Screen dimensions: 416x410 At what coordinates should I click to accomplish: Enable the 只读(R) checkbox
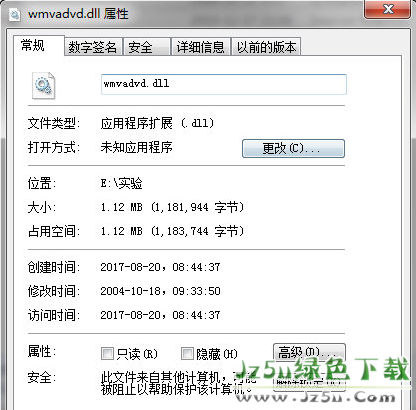(107, 353)
